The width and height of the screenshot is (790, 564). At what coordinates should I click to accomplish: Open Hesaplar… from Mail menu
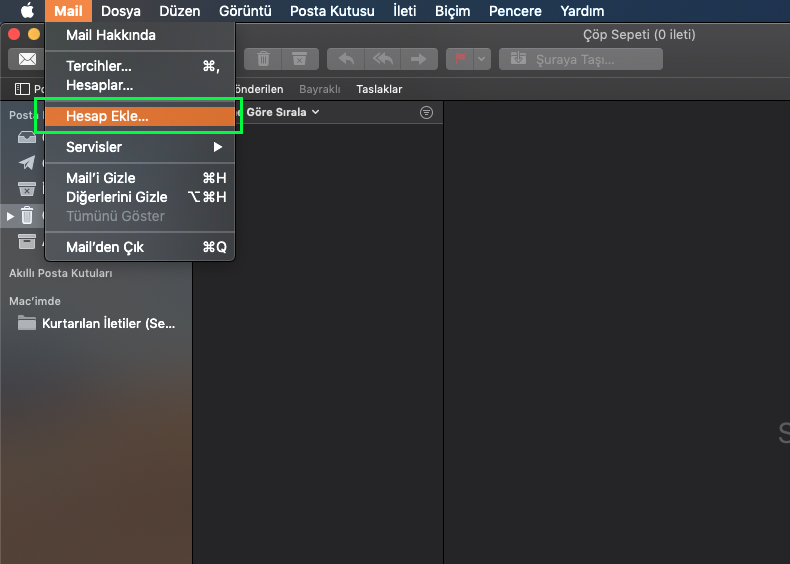coord(140,85)
